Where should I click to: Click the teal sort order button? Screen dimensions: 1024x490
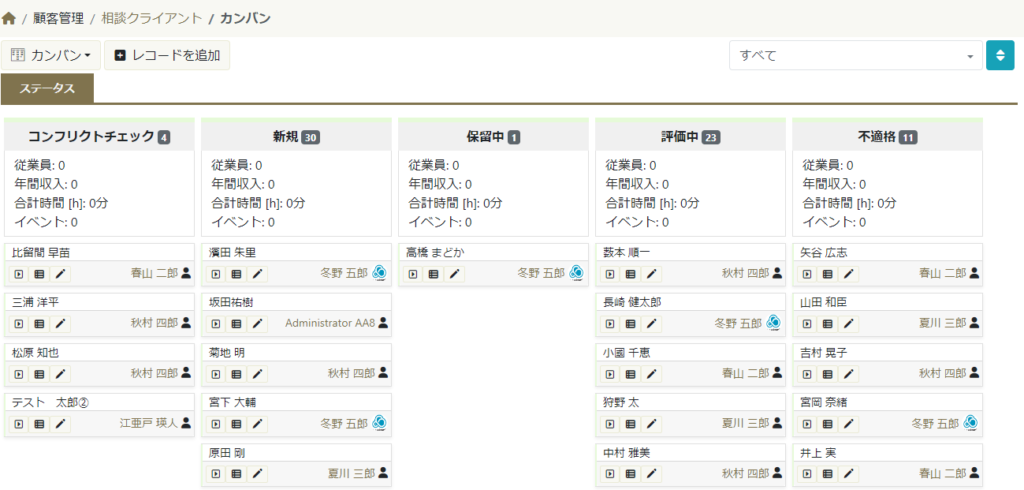click(x=1000, y=56)
